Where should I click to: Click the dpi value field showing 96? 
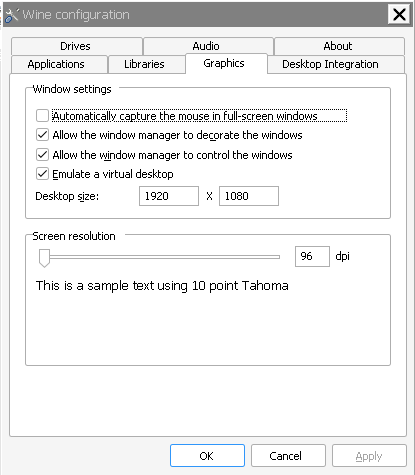tap(312, 256)
